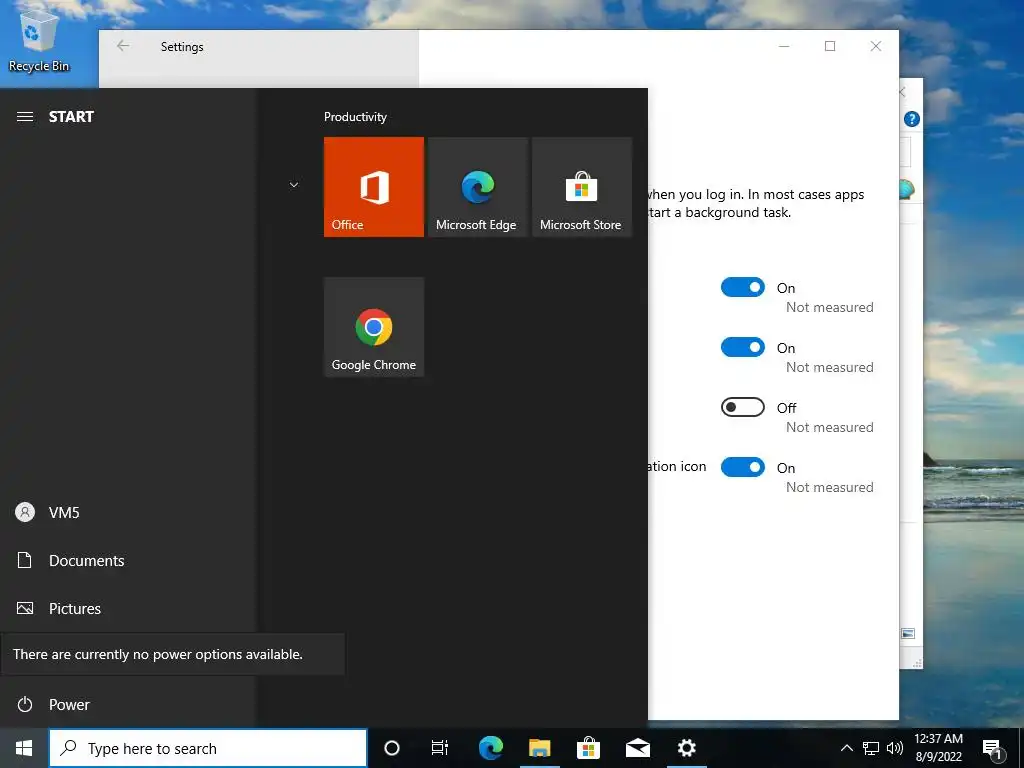The height and width of the screenshot is (768, 1024).
Task: Open the Office tile
Action: tap(374, 187)
